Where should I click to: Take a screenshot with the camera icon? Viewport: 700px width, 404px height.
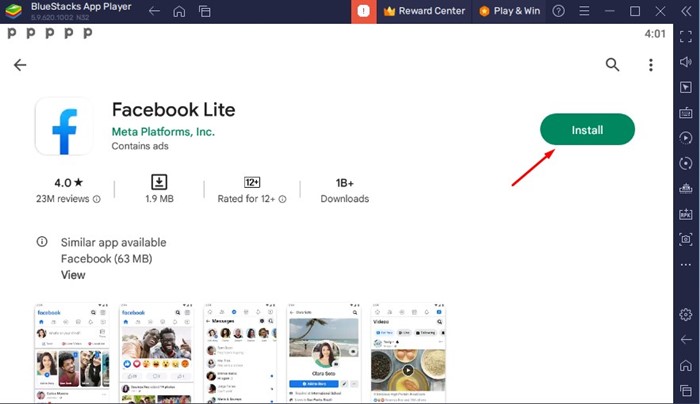686,239
